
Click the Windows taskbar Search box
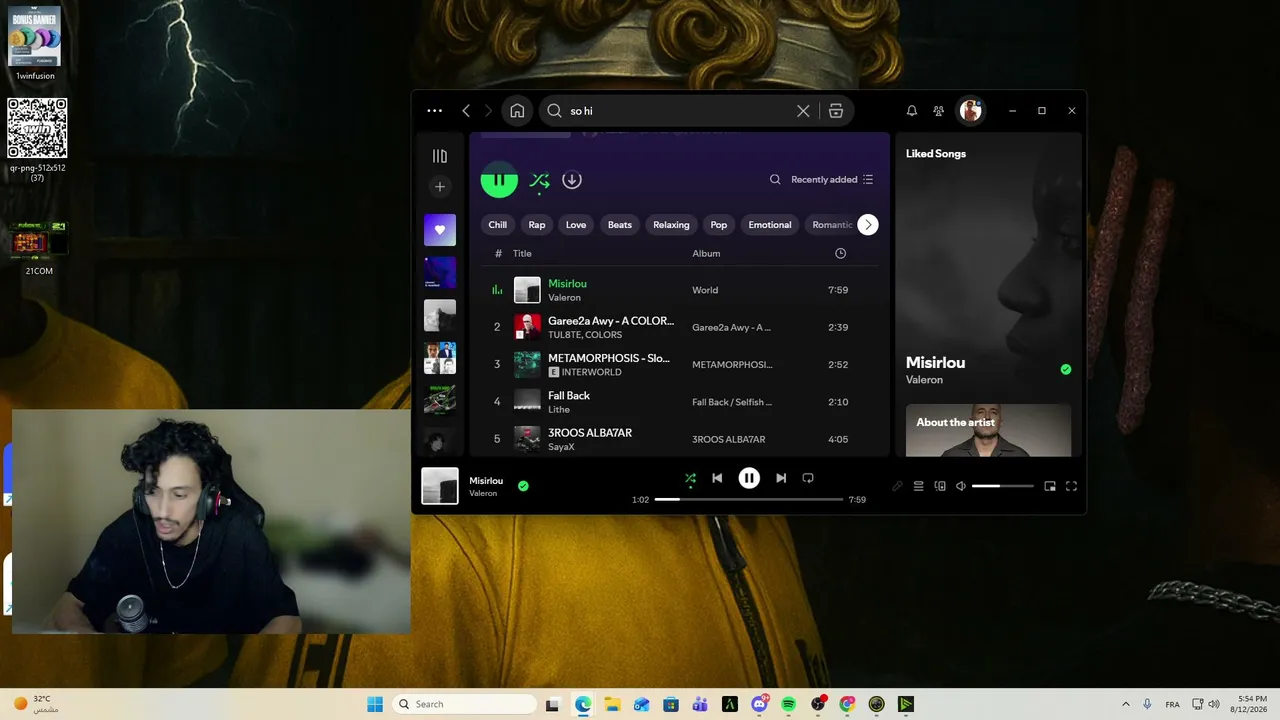(x=465, y=704)
